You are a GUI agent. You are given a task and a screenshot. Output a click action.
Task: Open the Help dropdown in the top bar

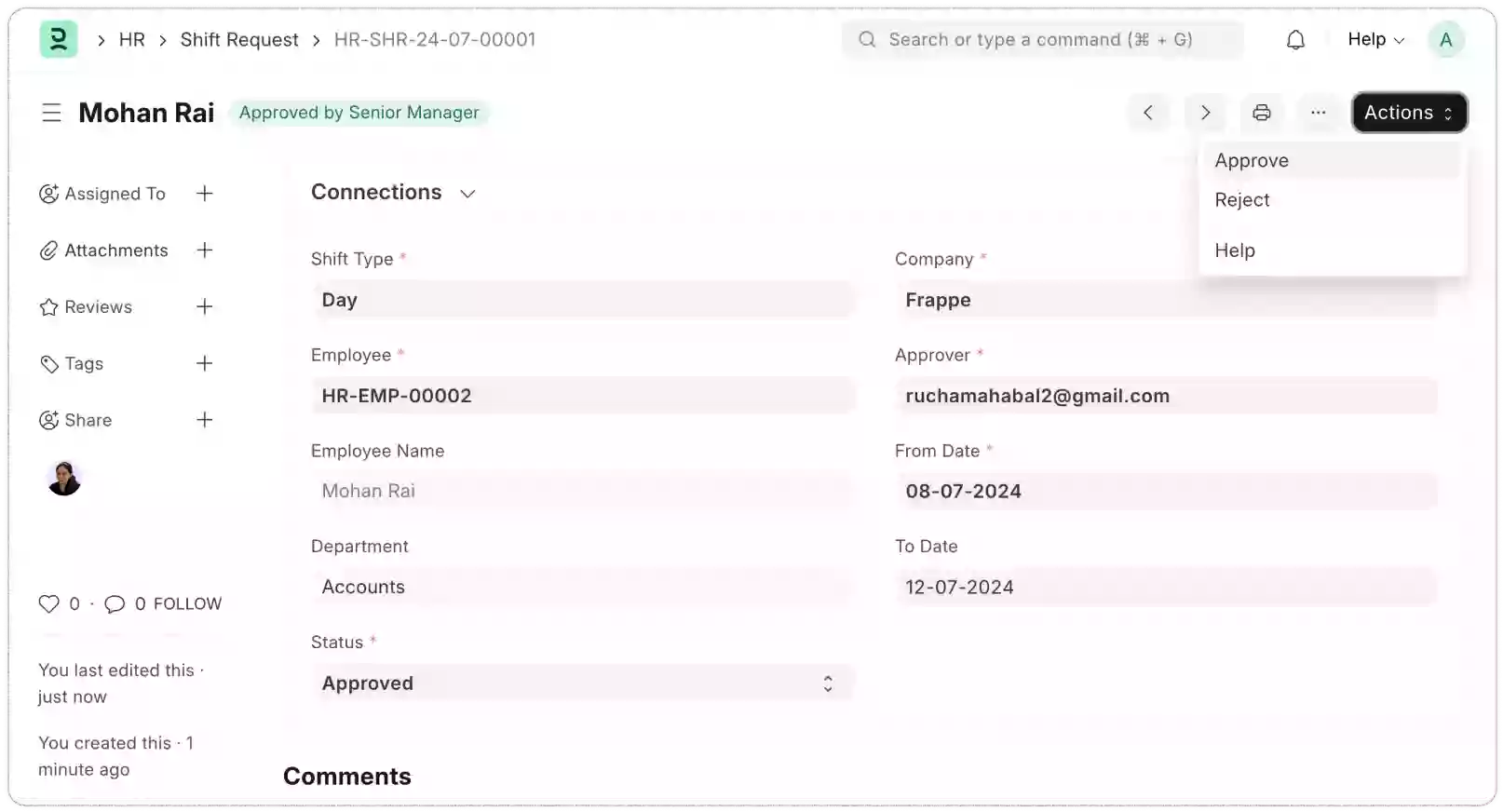tap(1373, 39)
